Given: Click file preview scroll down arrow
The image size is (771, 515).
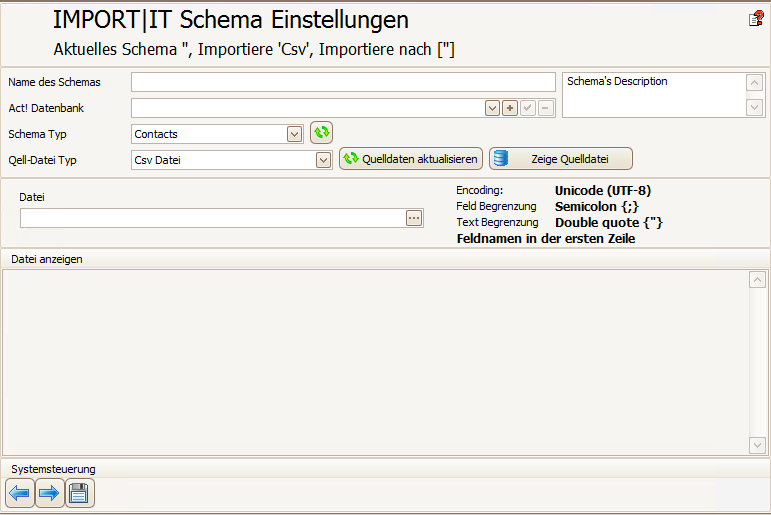Looking at the screenshot, I should [x=757, y=445].
